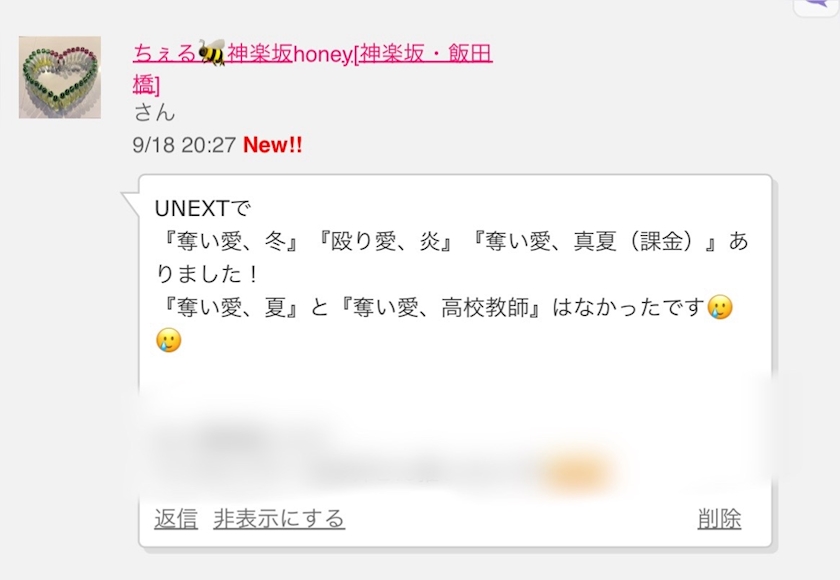Select the 『奪い愛、冬』 title text
This screenshot has height=580, width=840.
tap(231, 242)
